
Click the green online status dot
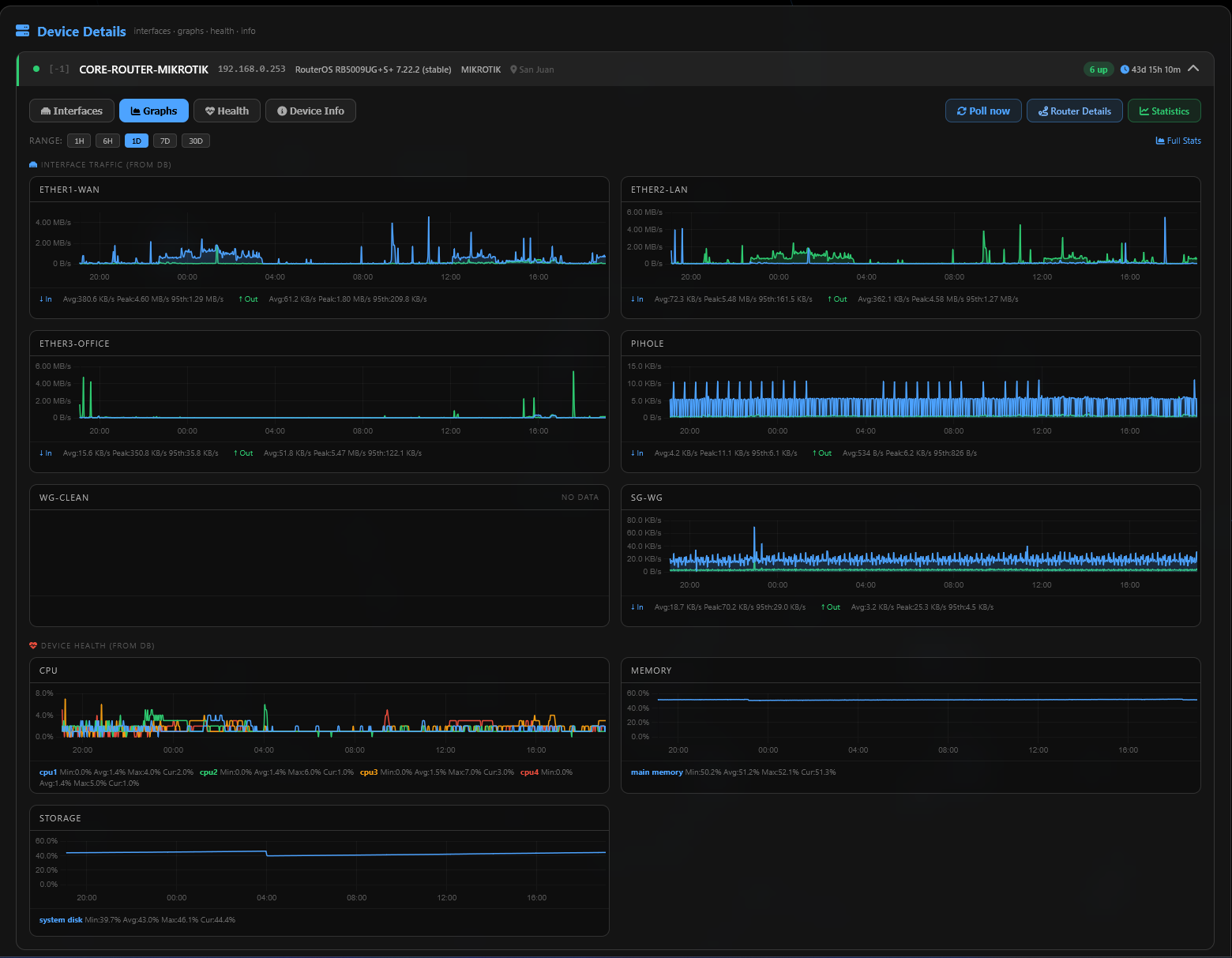[36, 69]
